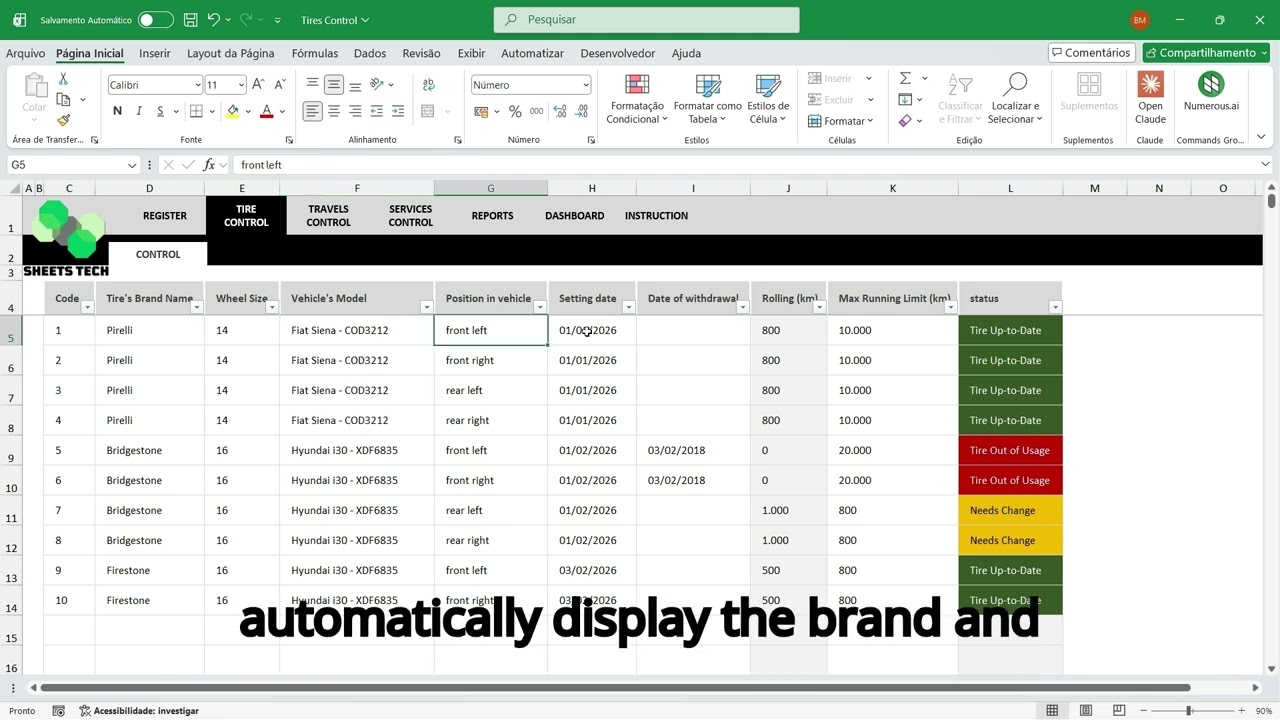1280x720 pixels.
Task: Align cell text to the right
Action: coord(355,111)
